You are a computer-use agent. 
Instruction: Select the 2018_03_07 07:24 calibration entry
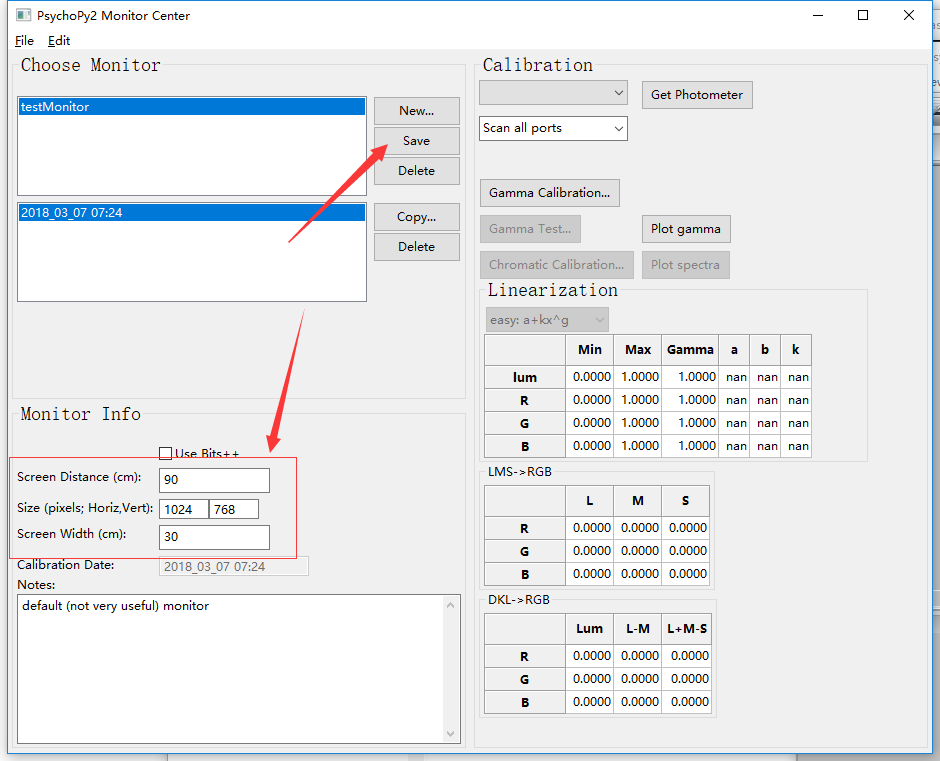tap(192, 212)
